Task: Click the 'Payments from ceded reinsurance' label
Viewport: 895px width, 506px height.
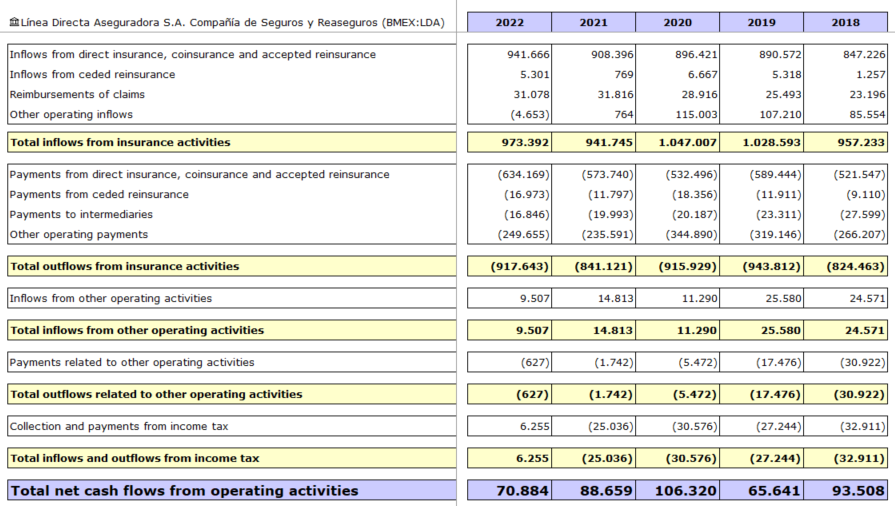Action: coord(99,194)
